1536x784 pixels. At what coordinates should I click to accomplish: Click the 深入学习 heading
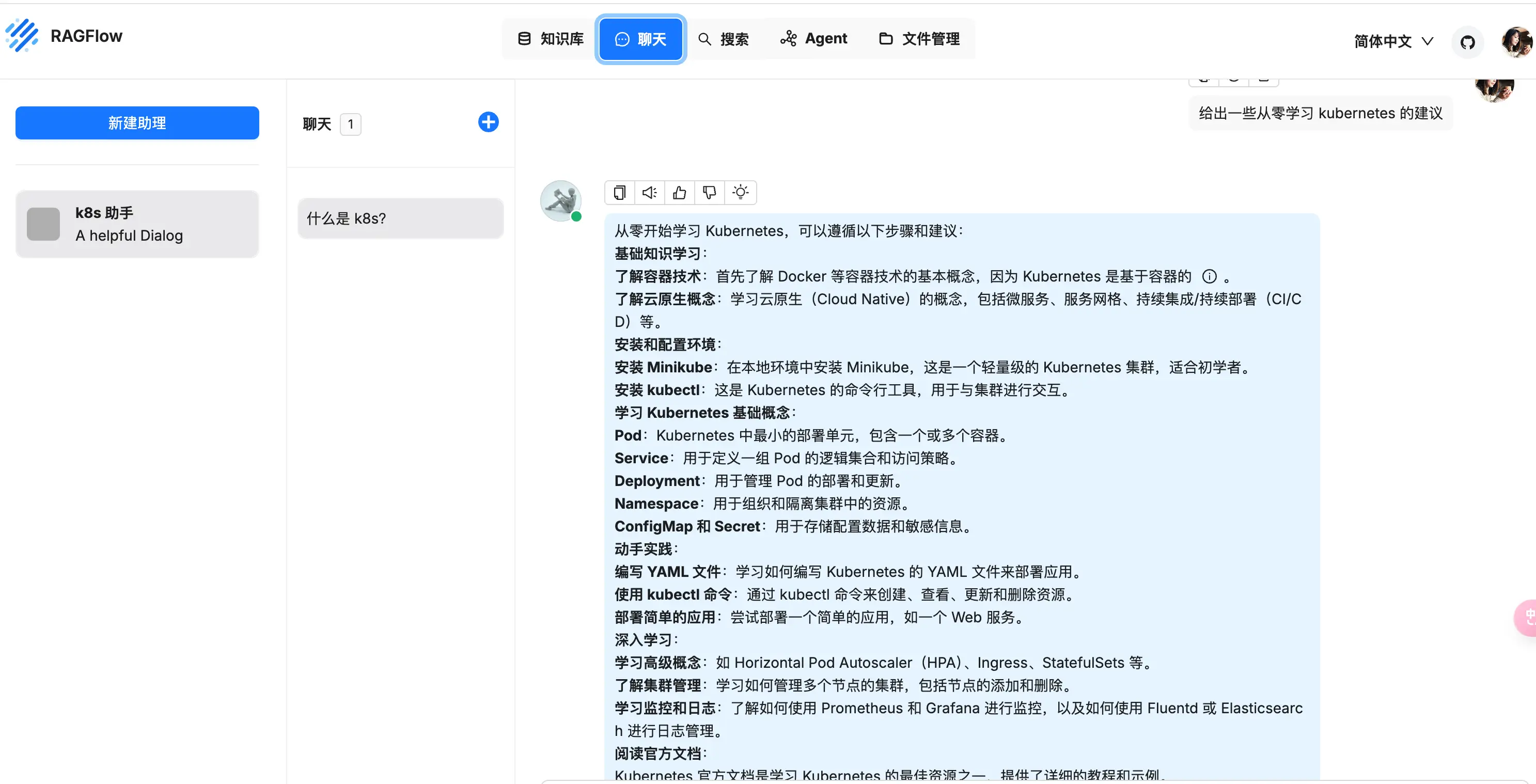coord(646,640)
